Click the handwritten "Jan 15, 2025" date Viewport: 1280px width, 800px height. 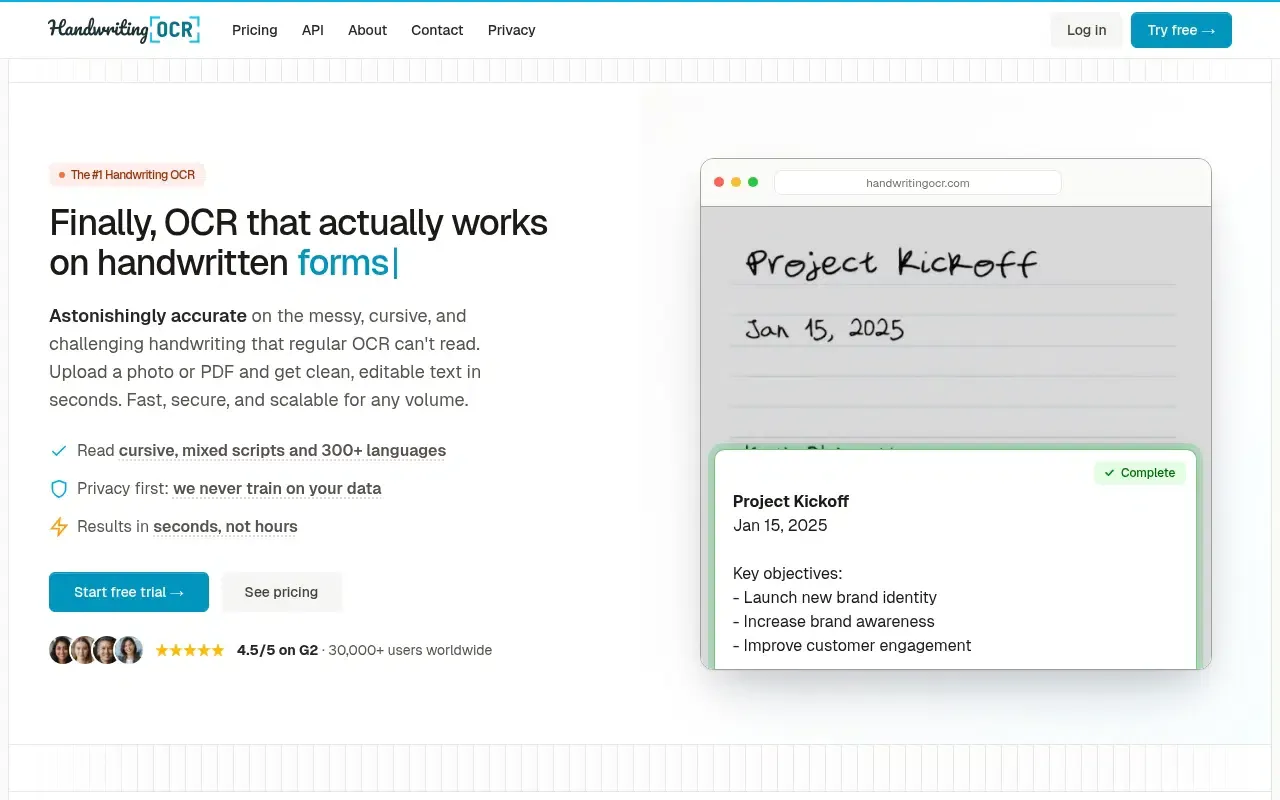coord(825,329)
